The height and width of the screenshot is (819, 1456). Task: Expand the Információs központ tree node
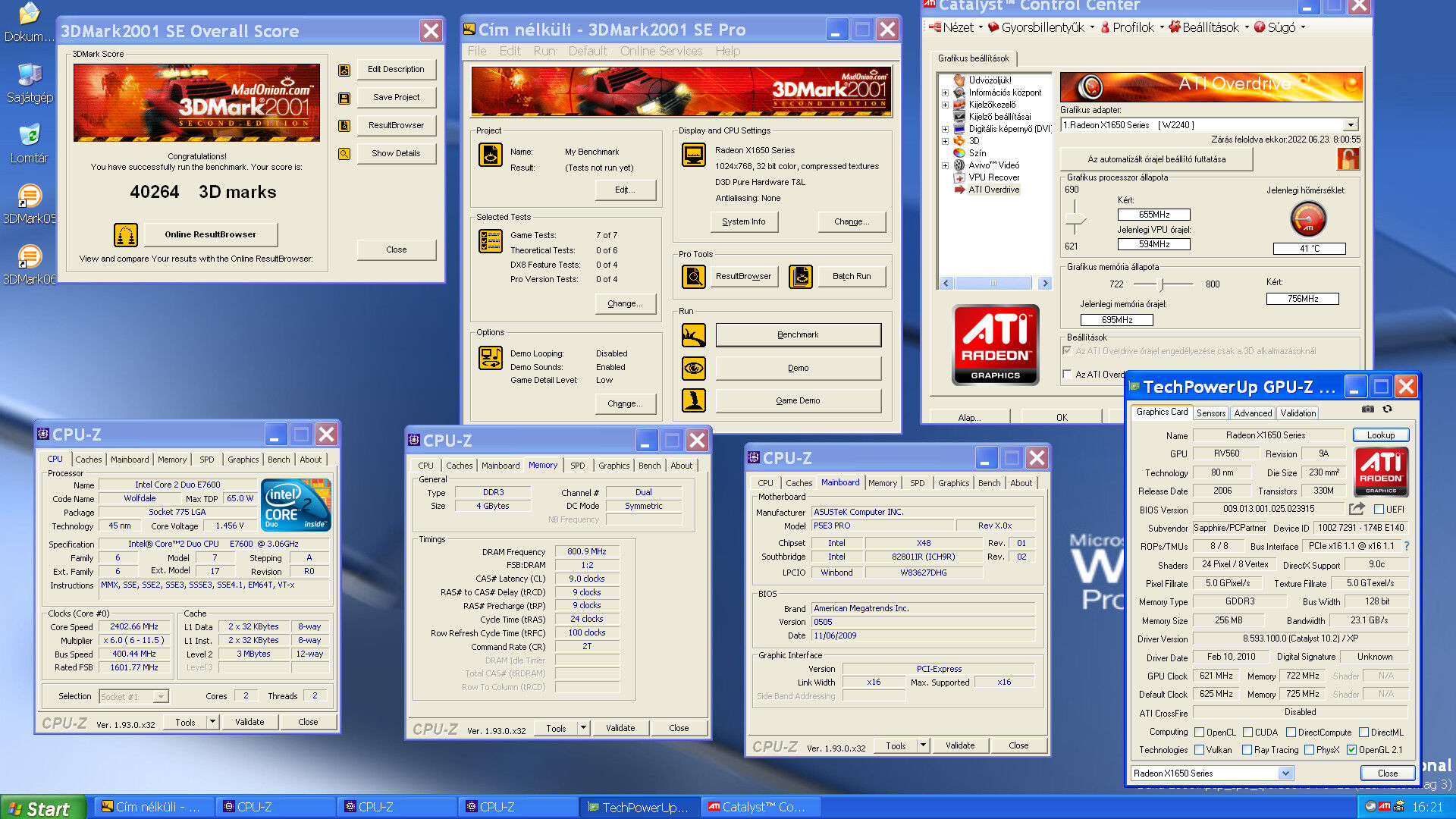[x=945, y=93]
